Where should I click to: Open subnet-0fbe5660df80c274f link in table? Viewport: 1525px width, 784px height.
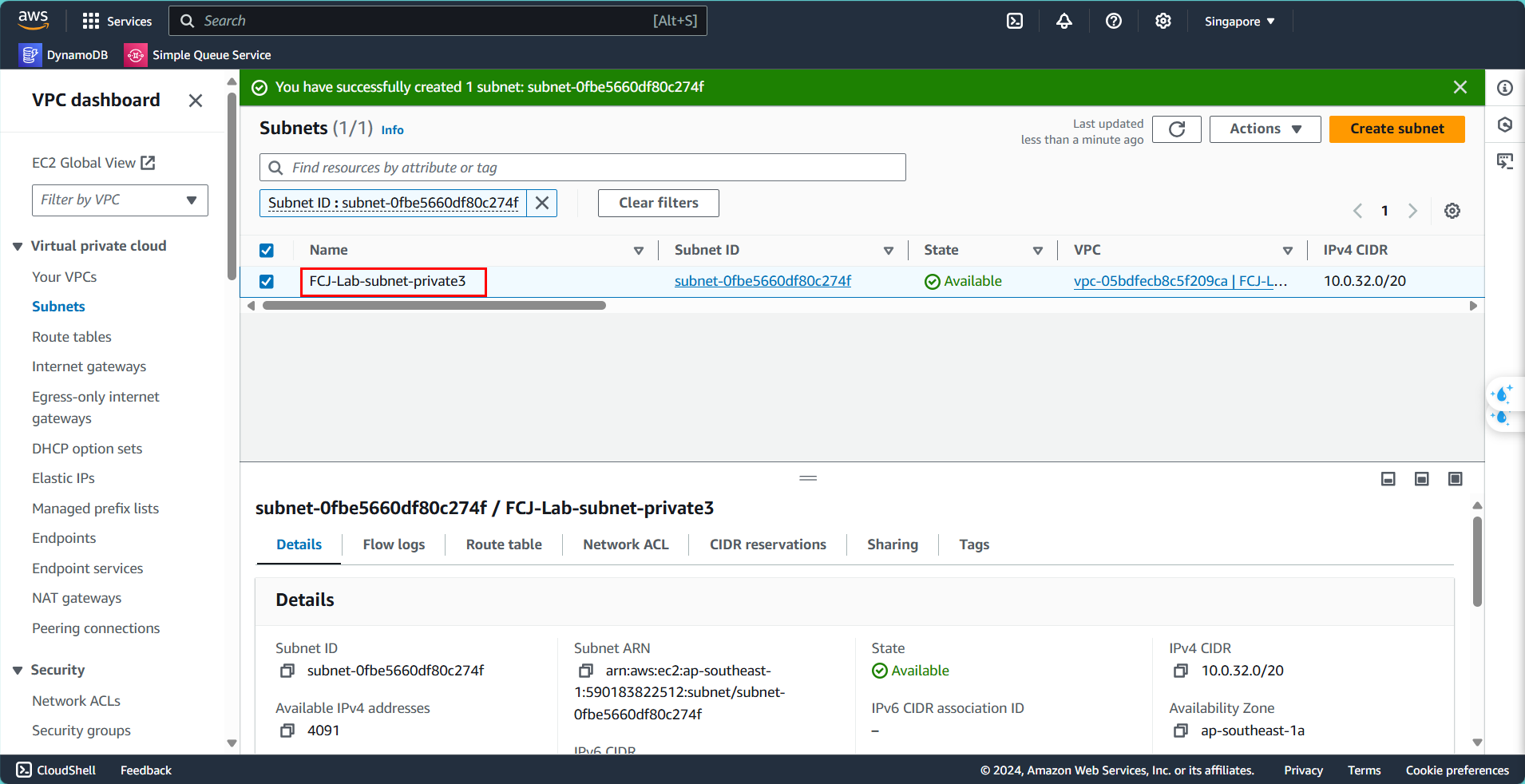[x=762, y=281]
